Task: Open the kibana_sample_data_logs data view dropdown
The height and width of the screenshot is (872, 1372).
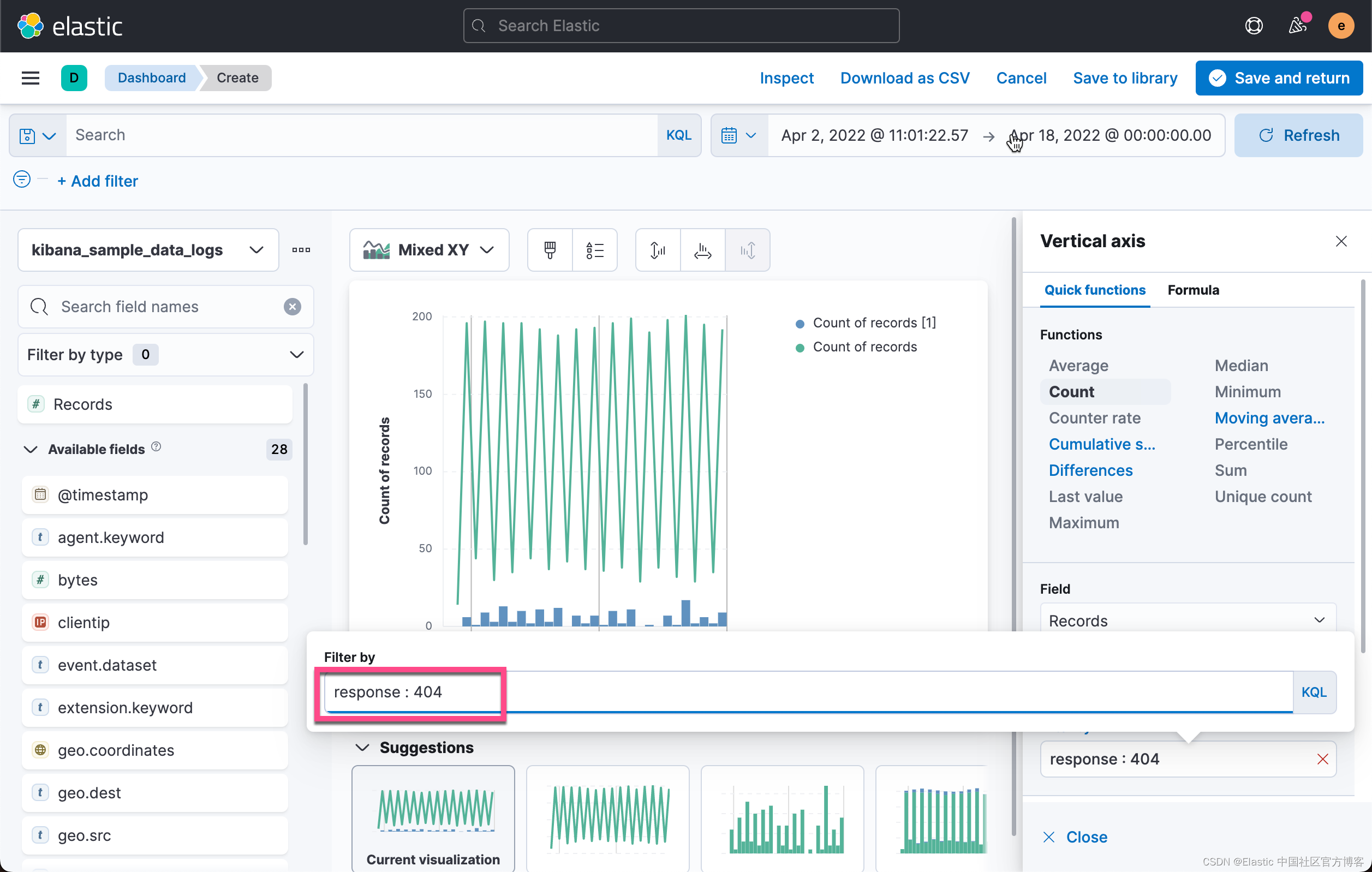Action: click(148, 250)
